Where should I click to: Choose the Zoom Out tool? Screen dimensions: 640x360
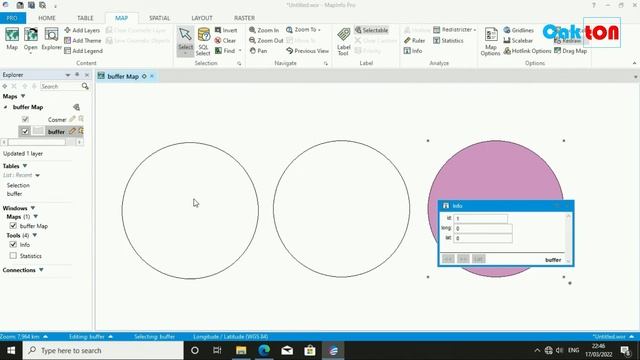pyautogui.click(x=266, y=40)
